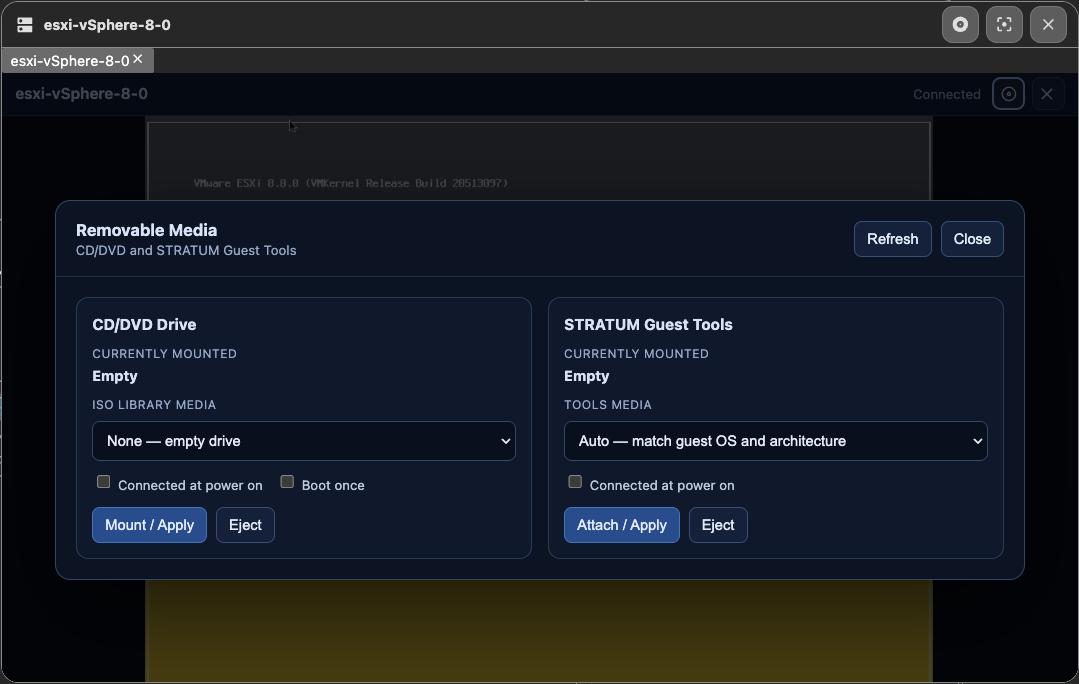The image size is (1079, 684).
Task: Click dimmed disc icon next to Connected
Action: click(1008, 94)
